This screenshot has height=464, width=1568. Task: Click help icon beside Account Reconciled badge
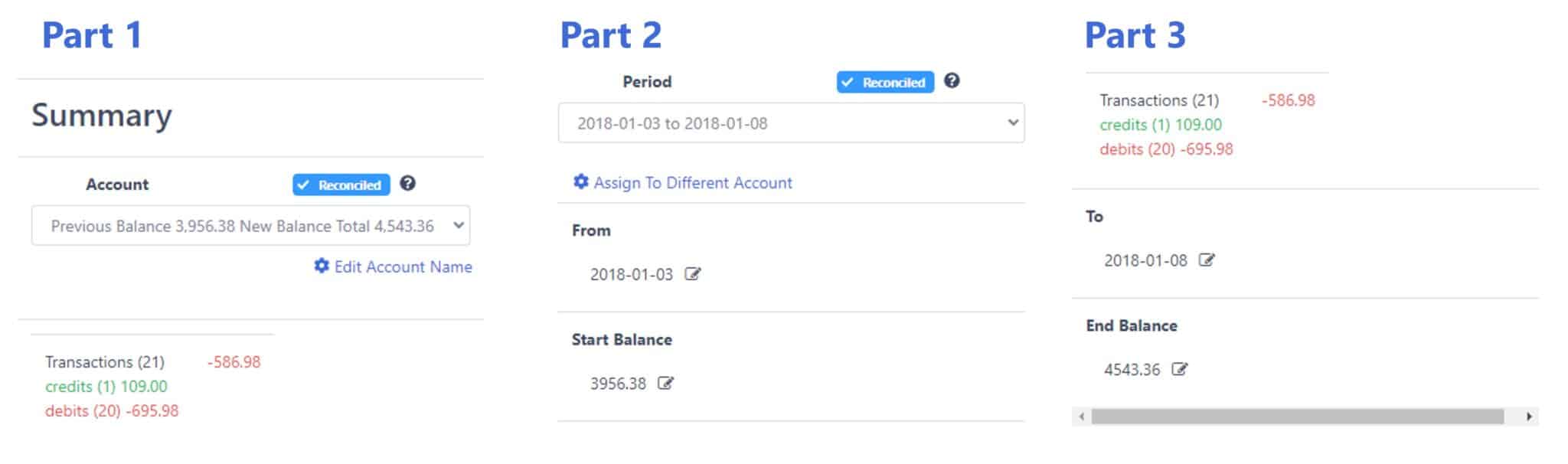(408, 183)
